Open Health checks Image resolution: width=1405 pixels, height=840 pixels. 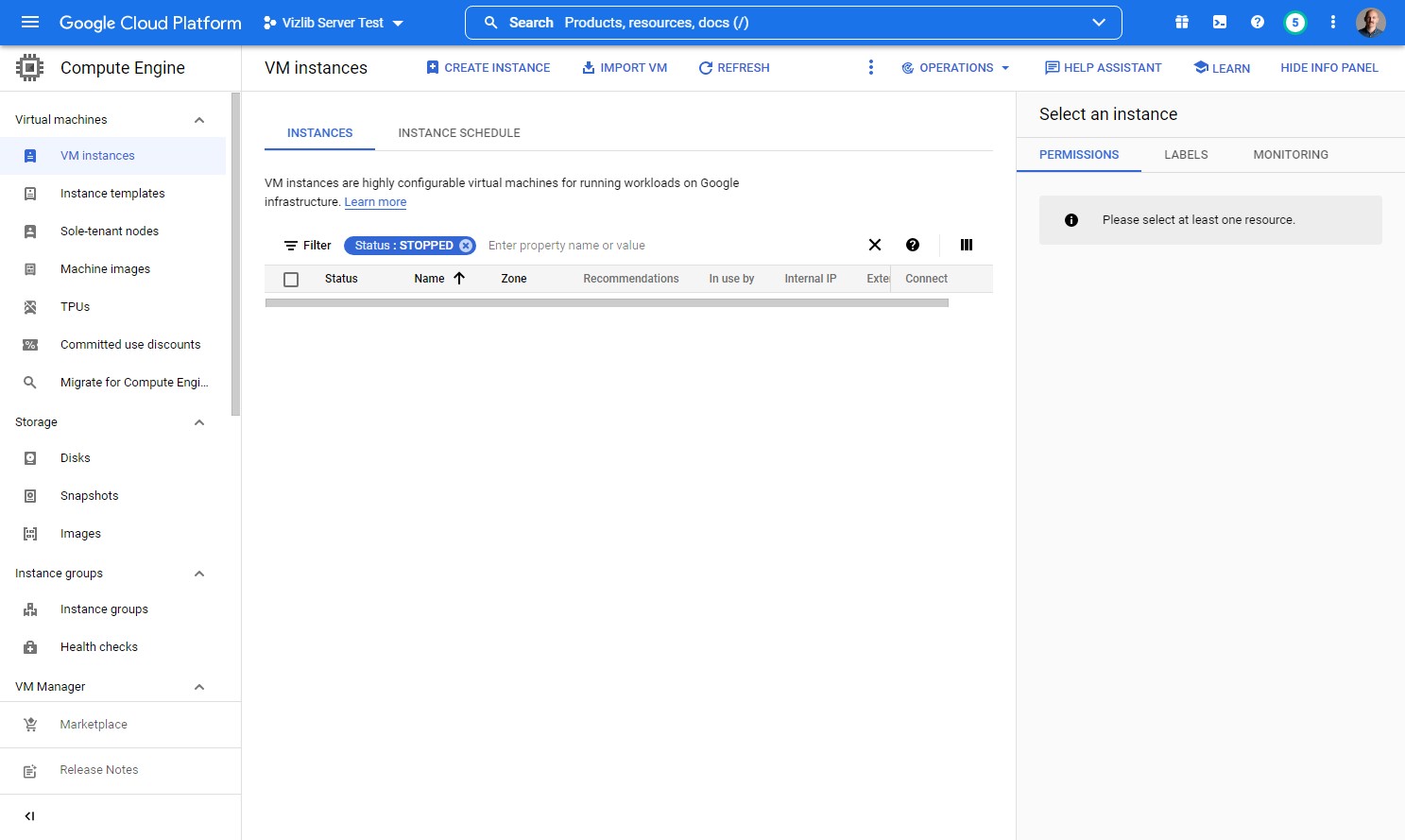[112, 647]
